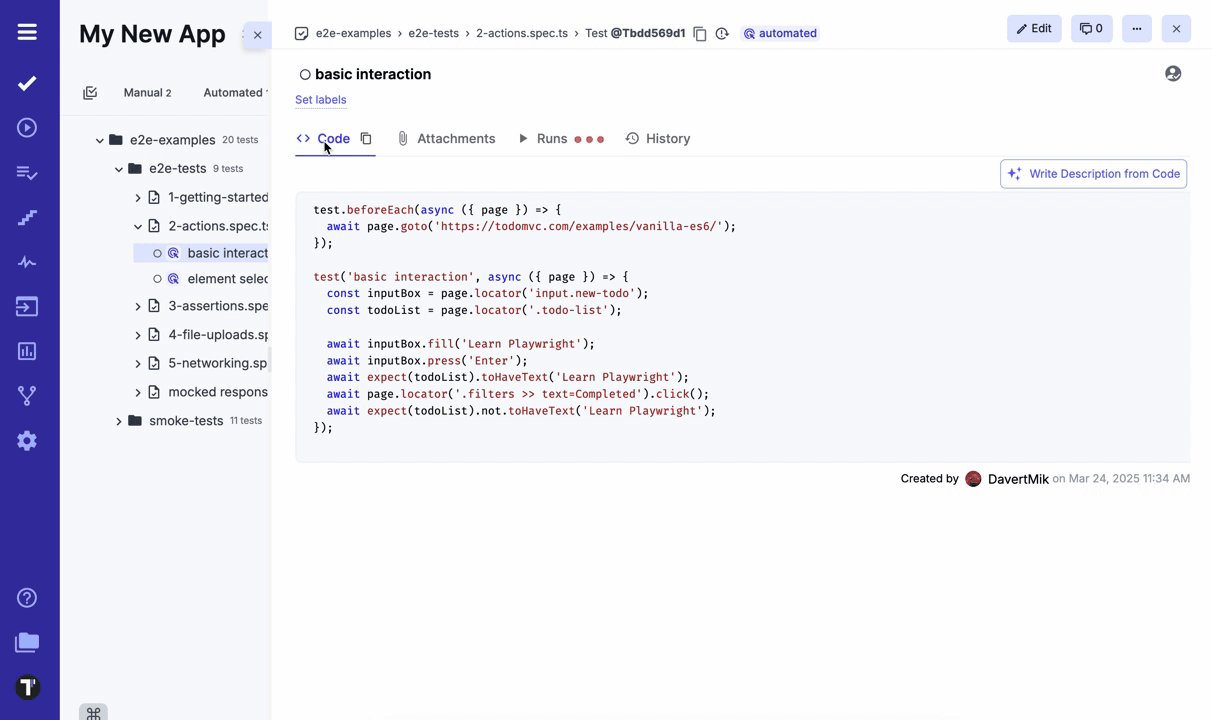Copy the test ID @Tbdd569d1
Viewport: 1212px width, 720px height.
pyautogui.click(x=700, y=34)
